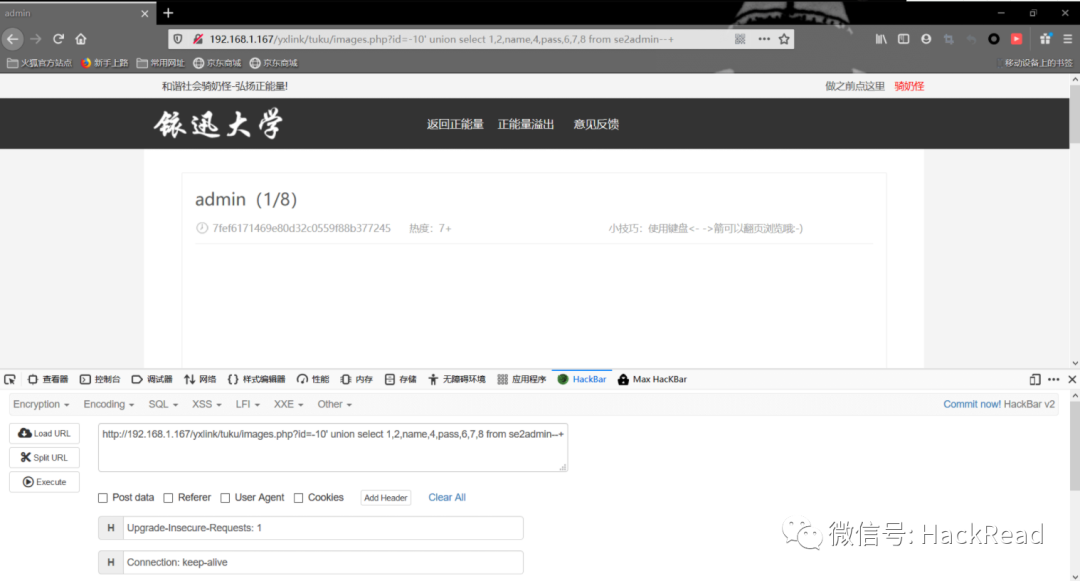Activate the devtools element picker icon
This screenshot has width=1080, height=581.
tap(10, 379)
